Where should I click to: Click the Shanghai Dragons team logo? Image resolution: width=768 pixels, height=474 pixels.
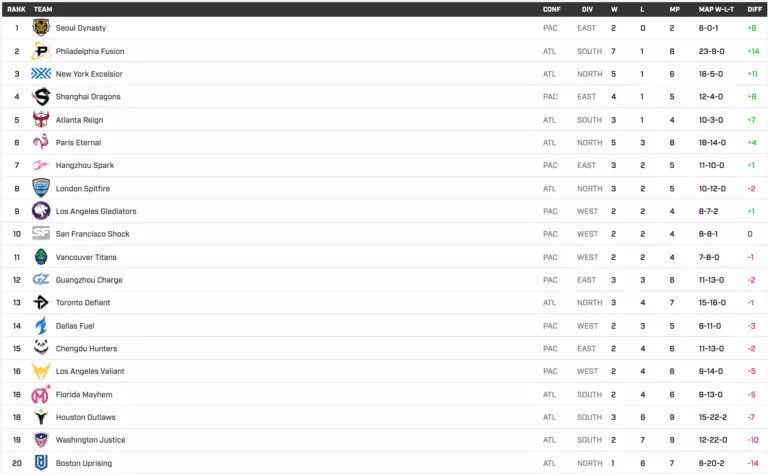pyautogui.click(x=41, y=96)
